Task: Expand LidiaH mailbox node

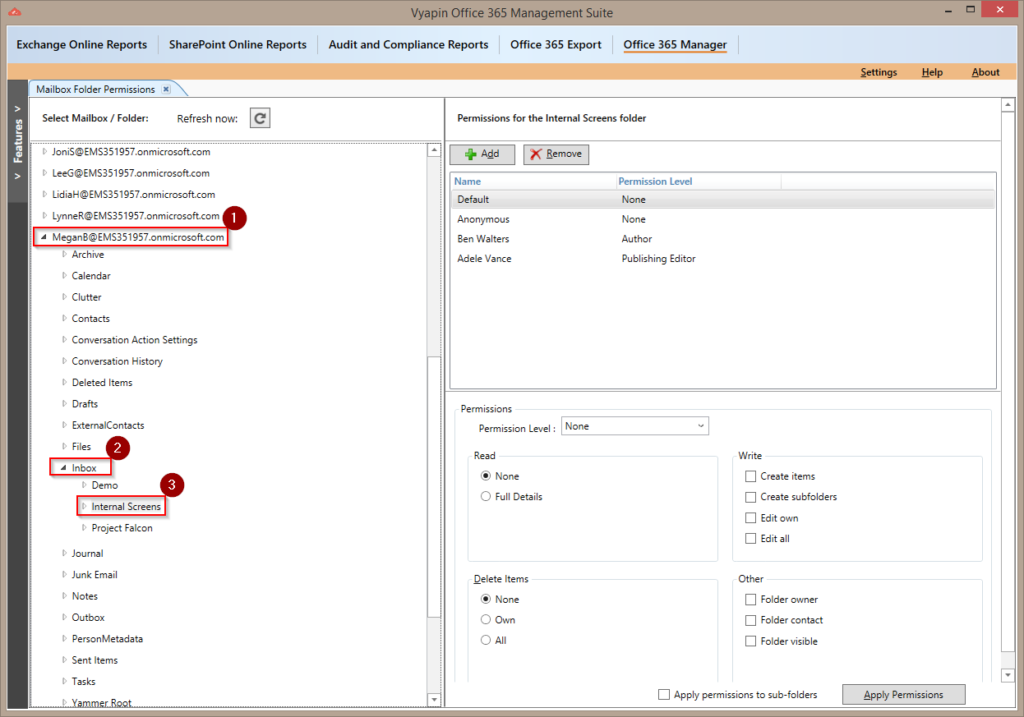Action: pos(44,194)
